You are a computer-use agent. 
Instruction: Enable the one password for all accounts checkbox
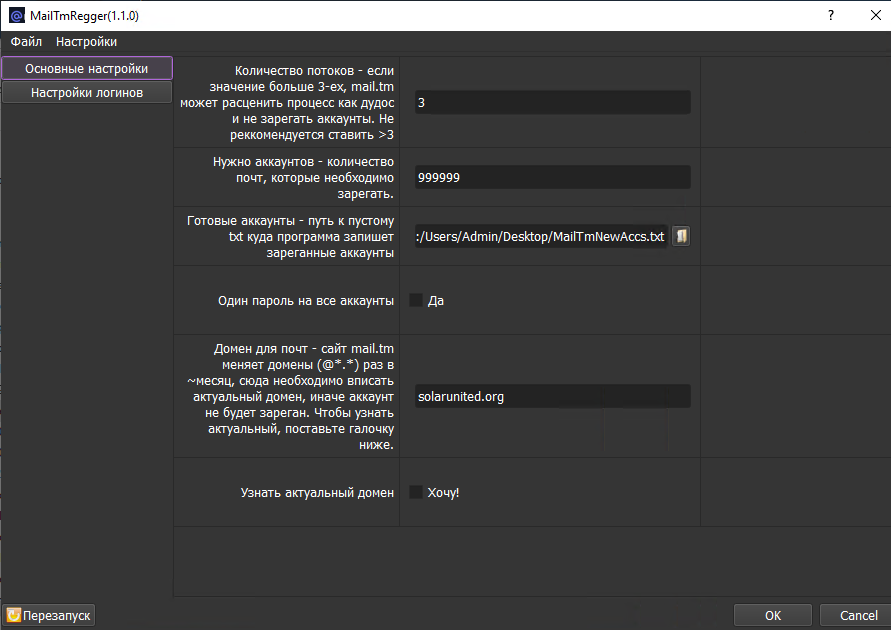click(x=416, y=300)
